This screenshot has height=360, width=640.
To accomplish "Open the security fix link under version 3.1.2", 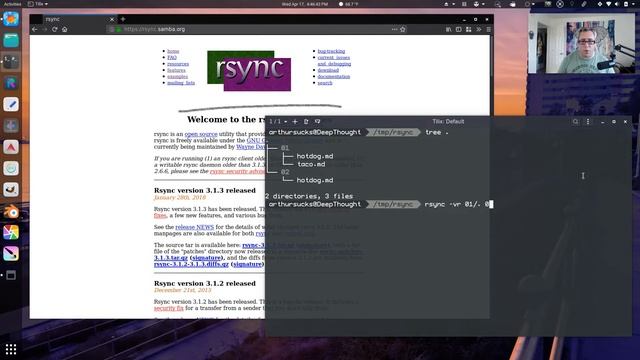I will tap(169, 308).
